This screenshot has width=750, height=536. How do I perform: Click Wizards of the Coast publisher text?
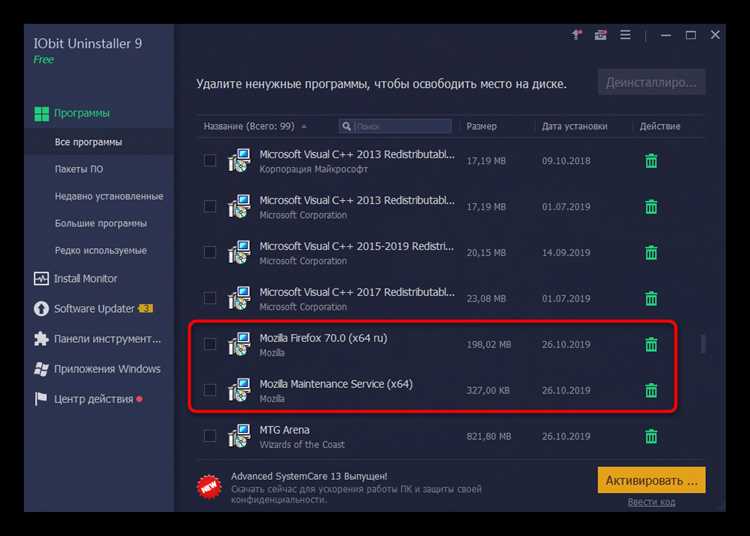click(302, 445)
